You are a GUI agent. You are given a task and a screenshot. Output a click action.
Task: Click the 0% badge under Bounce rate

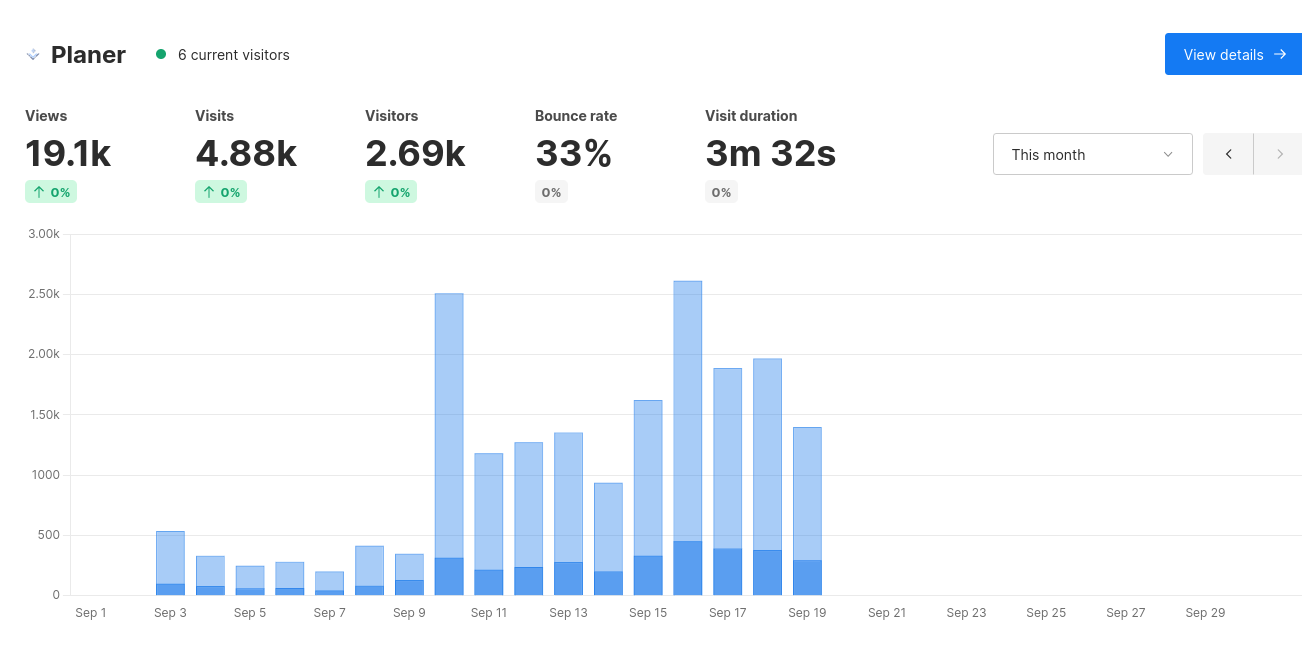(551, 191)
